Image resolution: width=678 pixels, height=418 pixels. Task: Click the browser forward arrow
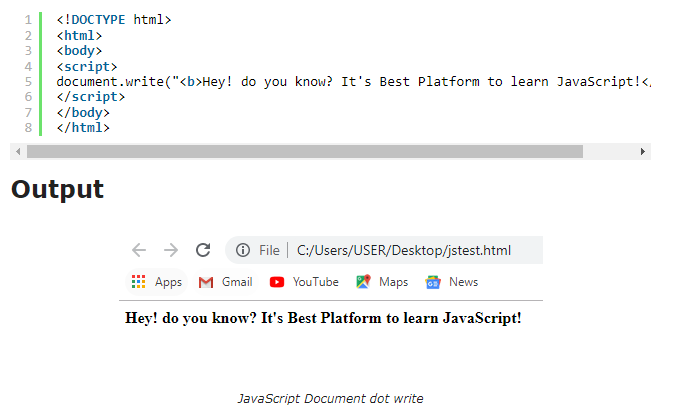[171, 250]
